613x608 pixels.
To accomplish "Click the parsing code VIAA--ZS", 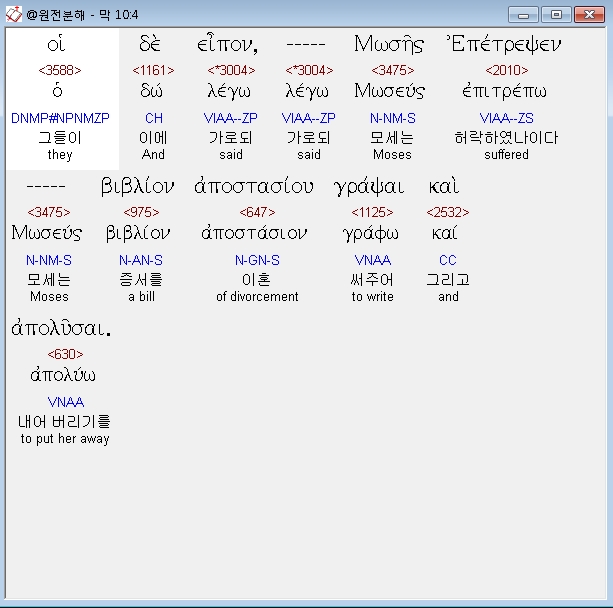I will click(506, 118).
